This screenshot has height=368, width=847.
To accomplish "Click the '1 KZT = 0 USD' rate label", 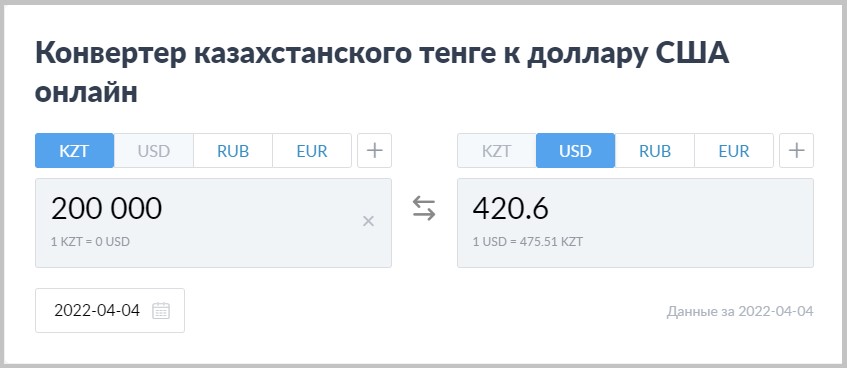I will (x=90, y=242).
